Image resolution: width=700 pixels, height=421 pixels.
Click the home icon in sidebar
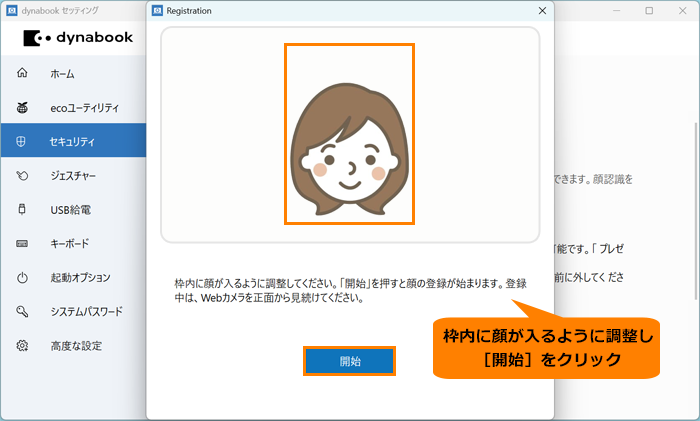tap(22, 73)
